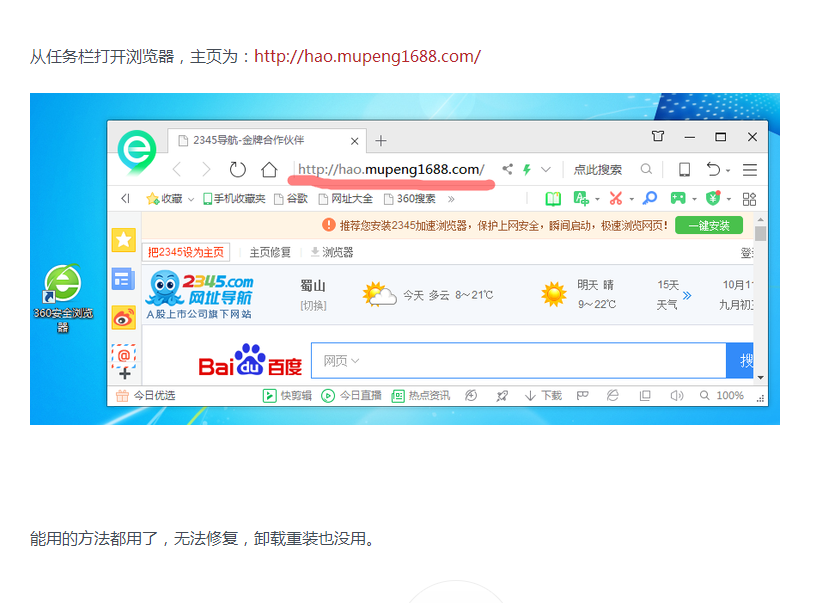Click 快剪辑 in the status bar
This screenshot has height=603, width=837.
pyautogui.click(x=287, y=395)
